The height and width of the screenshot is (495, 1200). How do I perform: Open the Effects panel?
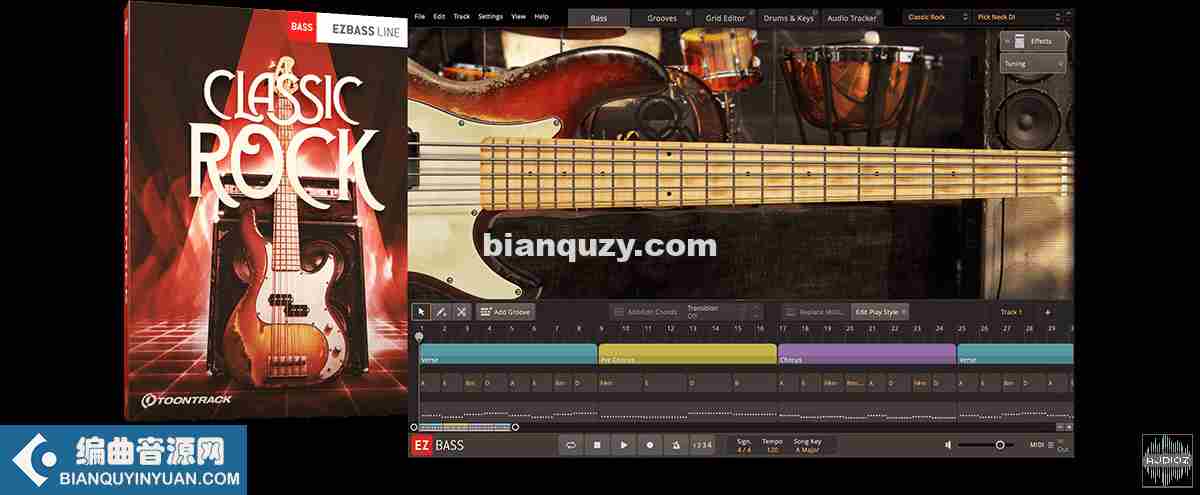click(1033, 41)
